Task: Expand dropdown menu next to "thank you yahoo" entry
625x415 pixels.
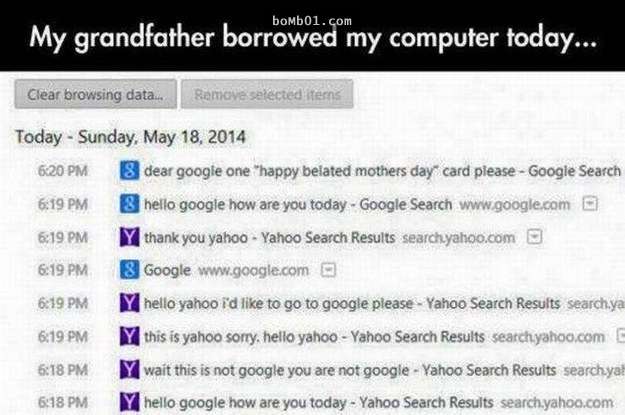Action: [533, 238]
